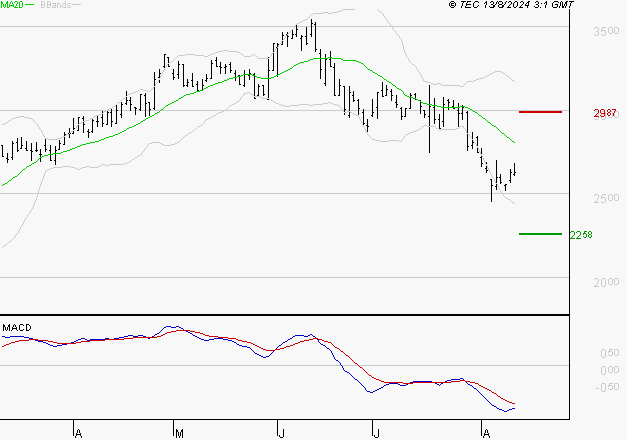The width and height of the screenshot is (627, 440).
Task: Click the 2000 price axis label
Action: point(607,282)
